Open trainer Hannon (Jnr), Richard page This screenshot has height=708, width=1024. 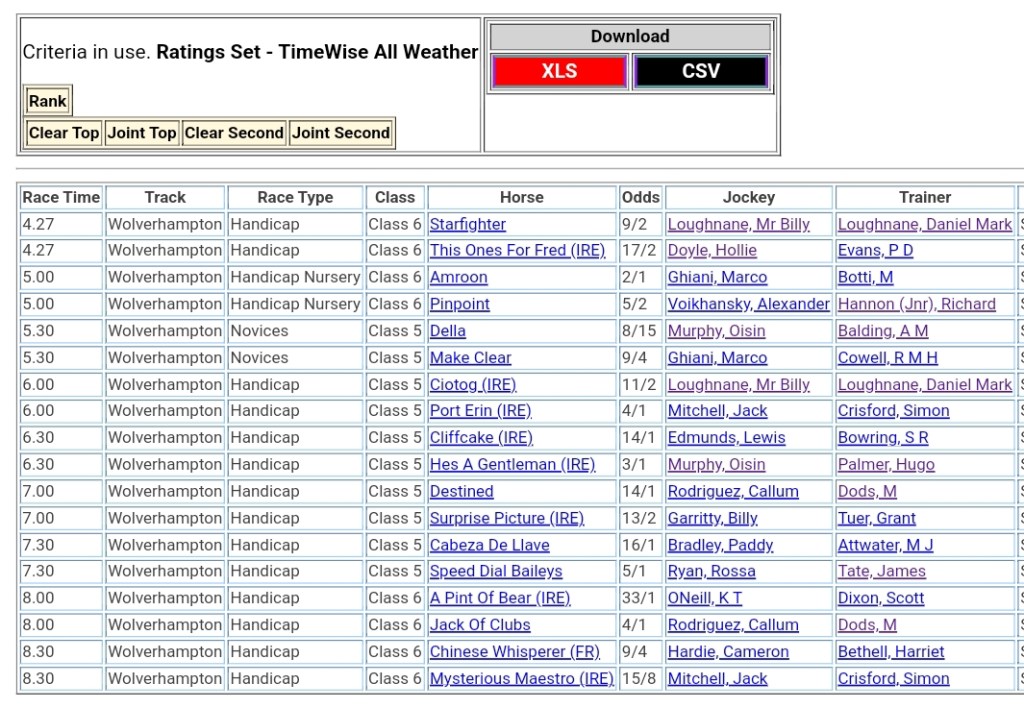point(916,304)
